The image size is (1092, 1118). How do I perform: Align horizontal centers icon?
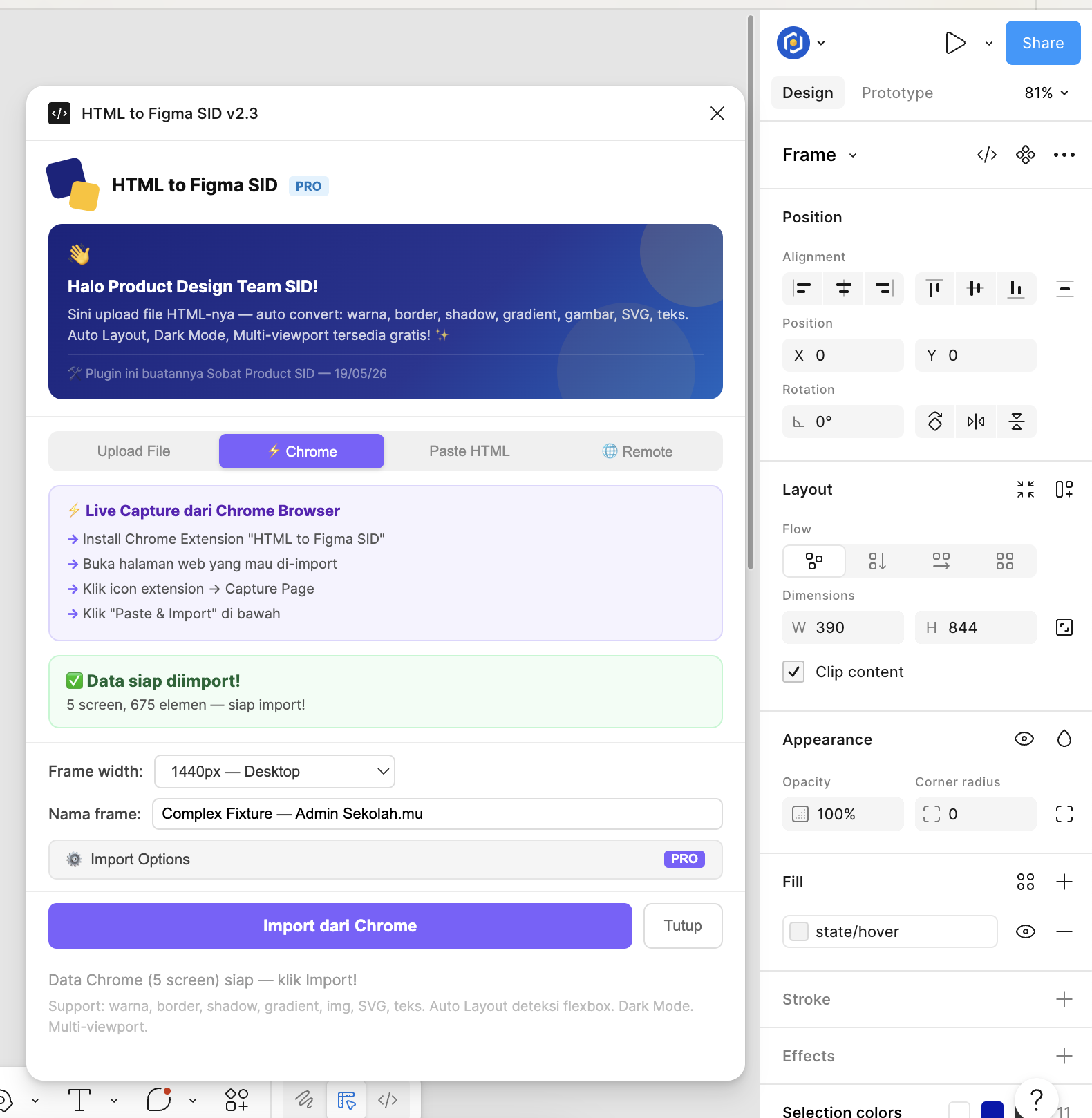click(x=843, y=288)
